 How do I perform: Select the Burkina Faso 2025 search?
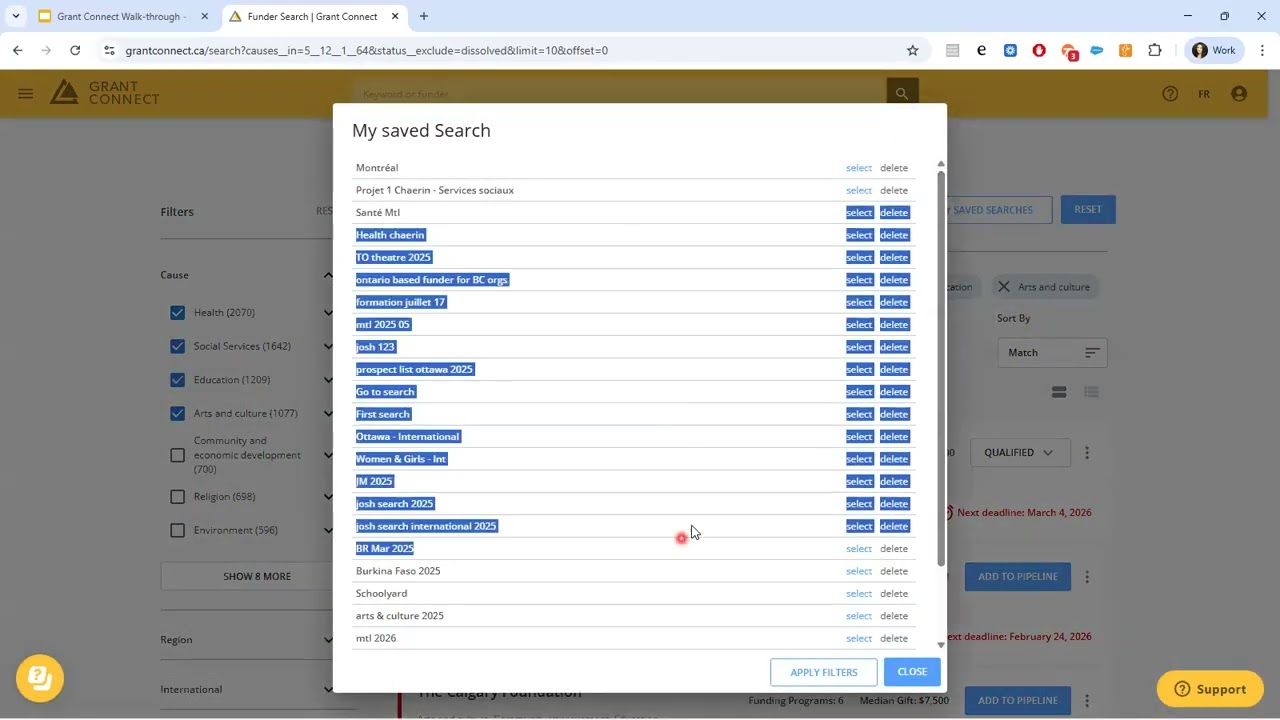tap(859, 571)
